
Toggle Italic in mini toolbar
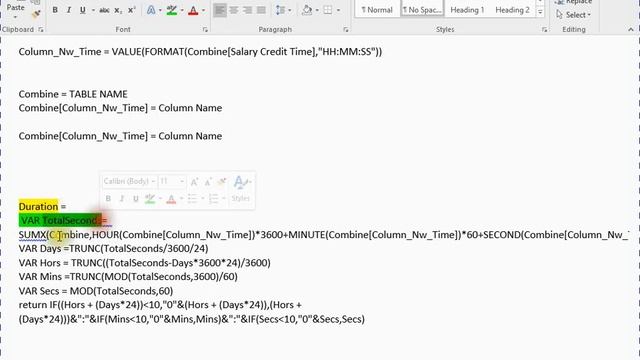pos(122,198)
